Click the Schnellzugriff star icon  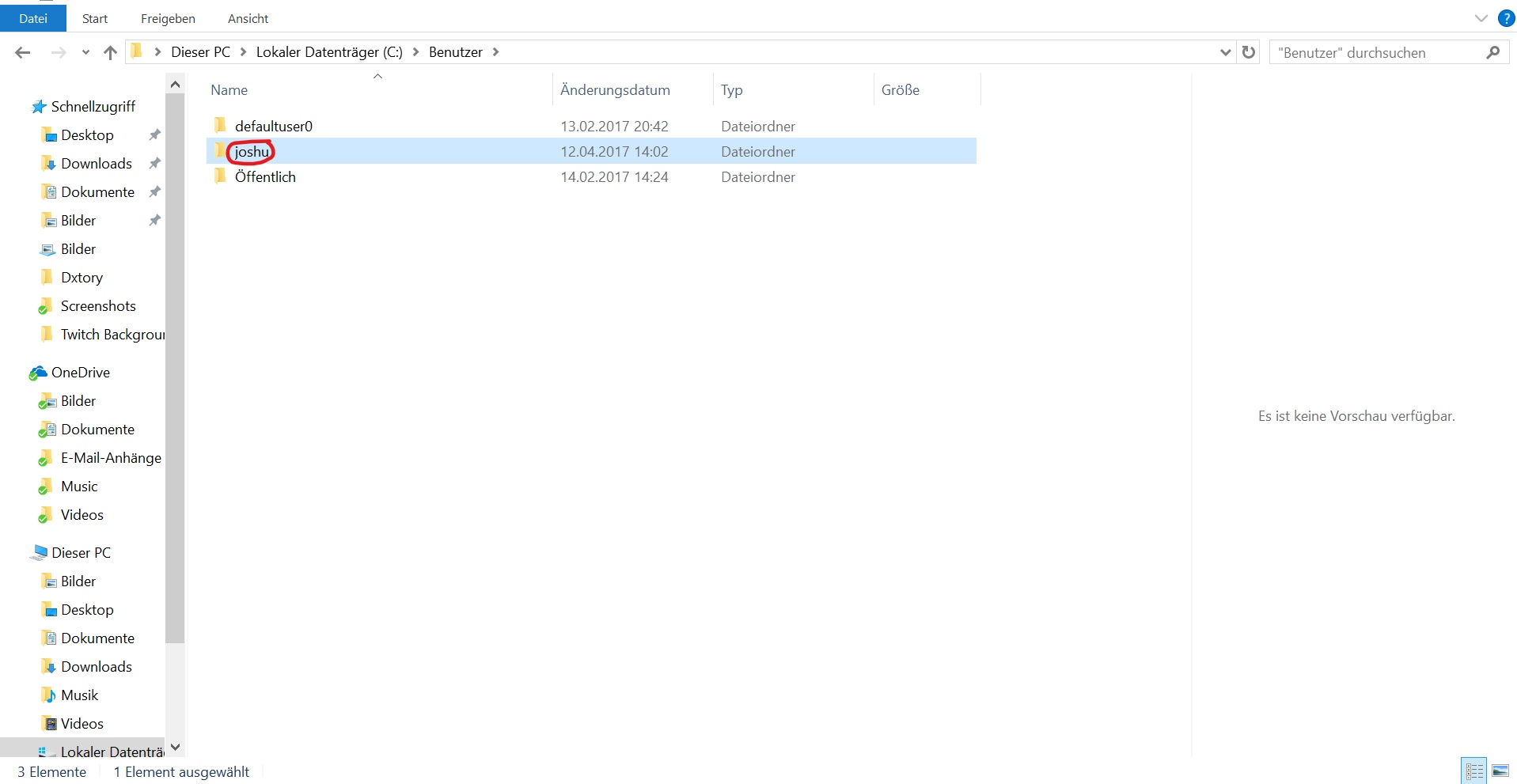click(39, 106)
